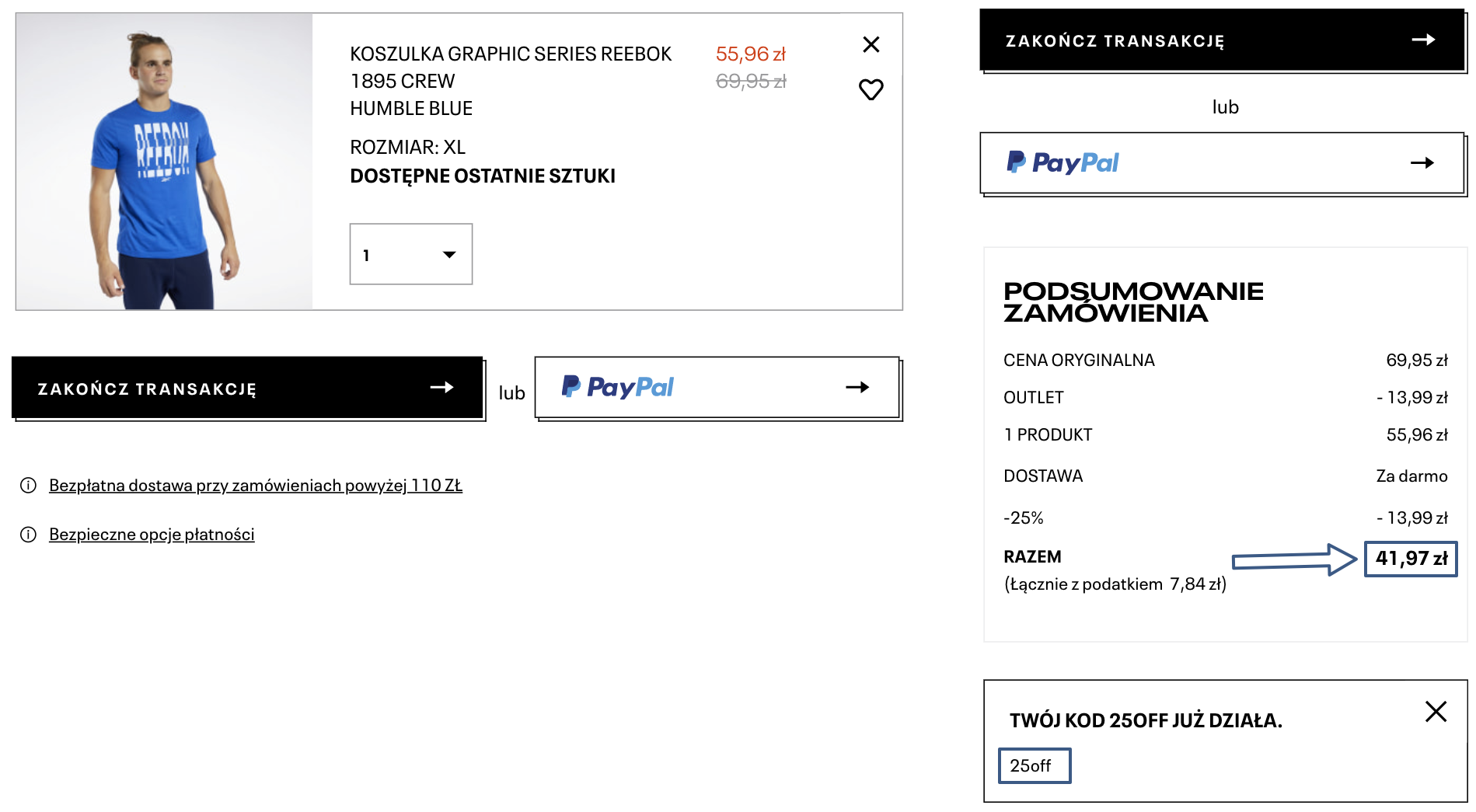Screen dimensions: 1476x812
Task: Add the shirt to wishlist via heart icon
Action: click(x=871, y=90)
